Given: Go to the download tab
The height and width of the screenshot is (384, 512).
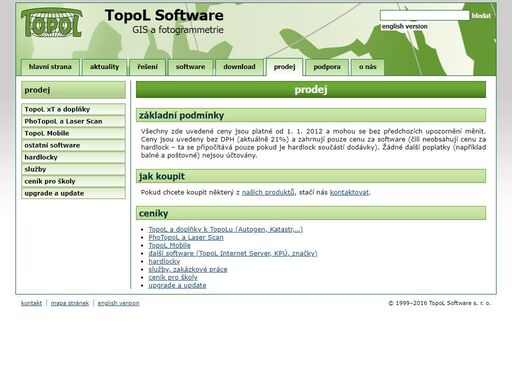Looking at the screenshot, I should pos(239,67).
